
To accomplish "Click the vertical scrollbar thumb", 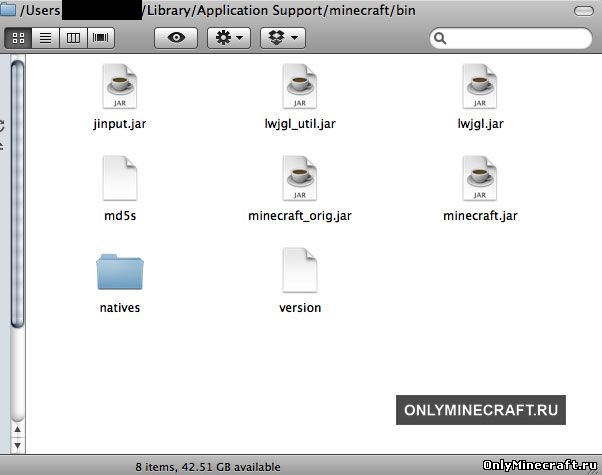I will [17, 190].
